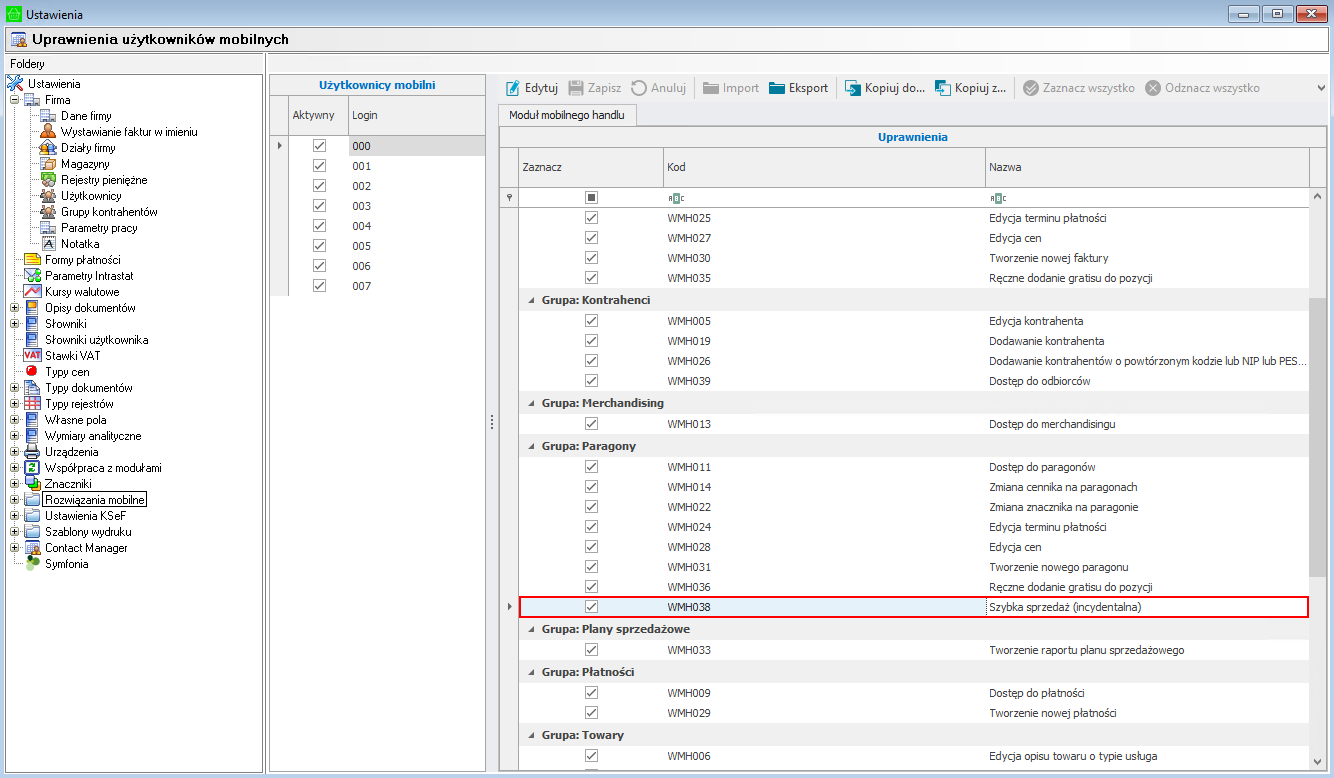Expand the Rozwiązania mobilne node

[x=14, y=500]
